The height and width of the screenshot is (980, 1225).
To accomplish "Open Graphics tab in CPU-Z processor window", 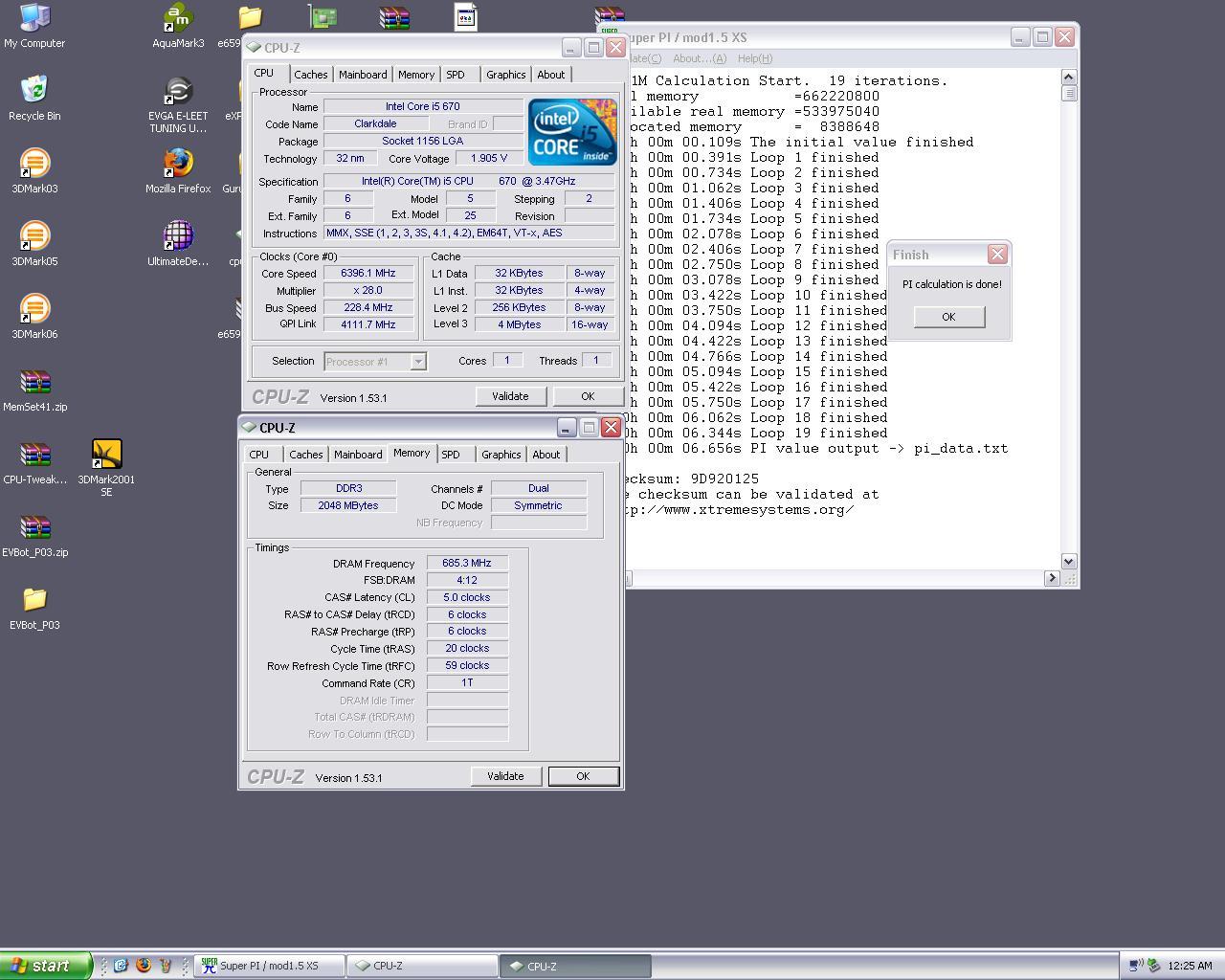I will (x=505, y=75).
